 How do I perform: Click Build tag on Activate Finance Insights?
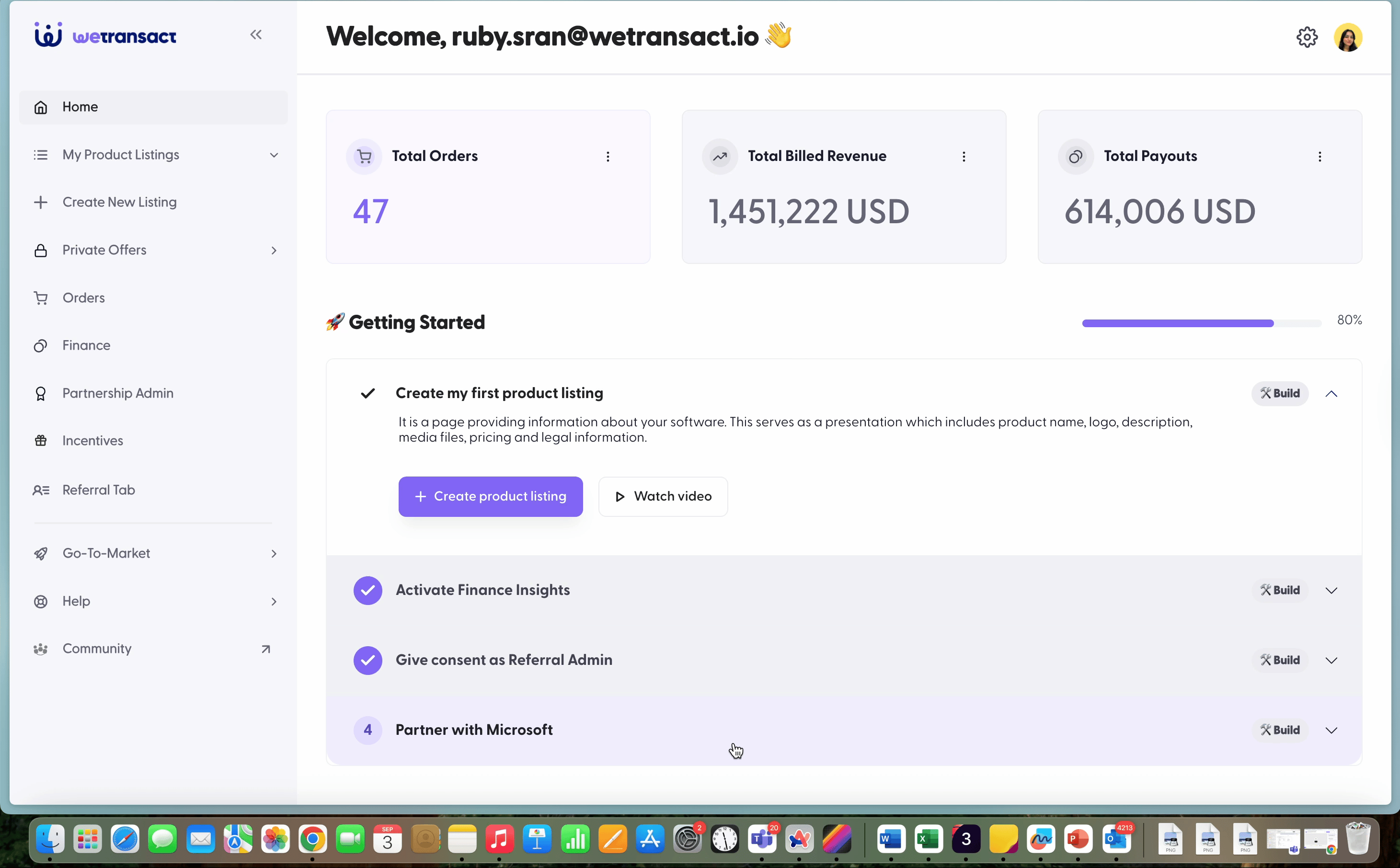pos(1279,591)
